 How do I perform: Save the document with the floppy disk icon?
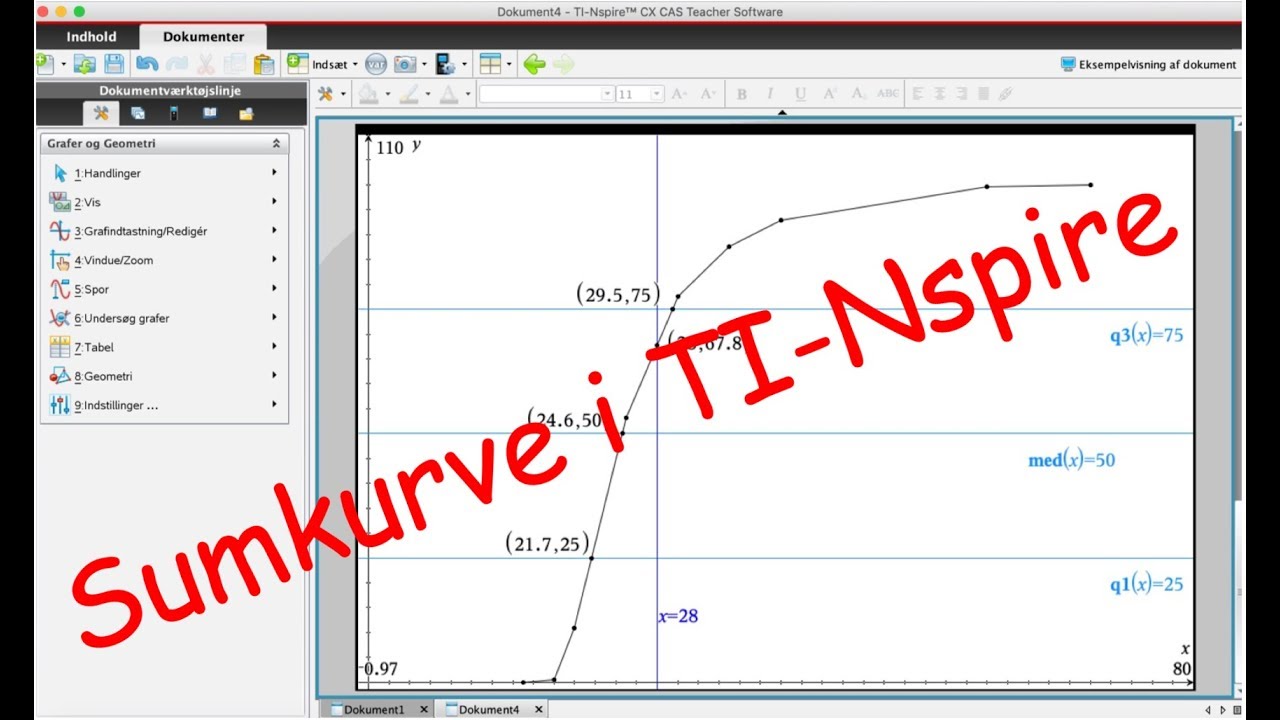(114, 64)
